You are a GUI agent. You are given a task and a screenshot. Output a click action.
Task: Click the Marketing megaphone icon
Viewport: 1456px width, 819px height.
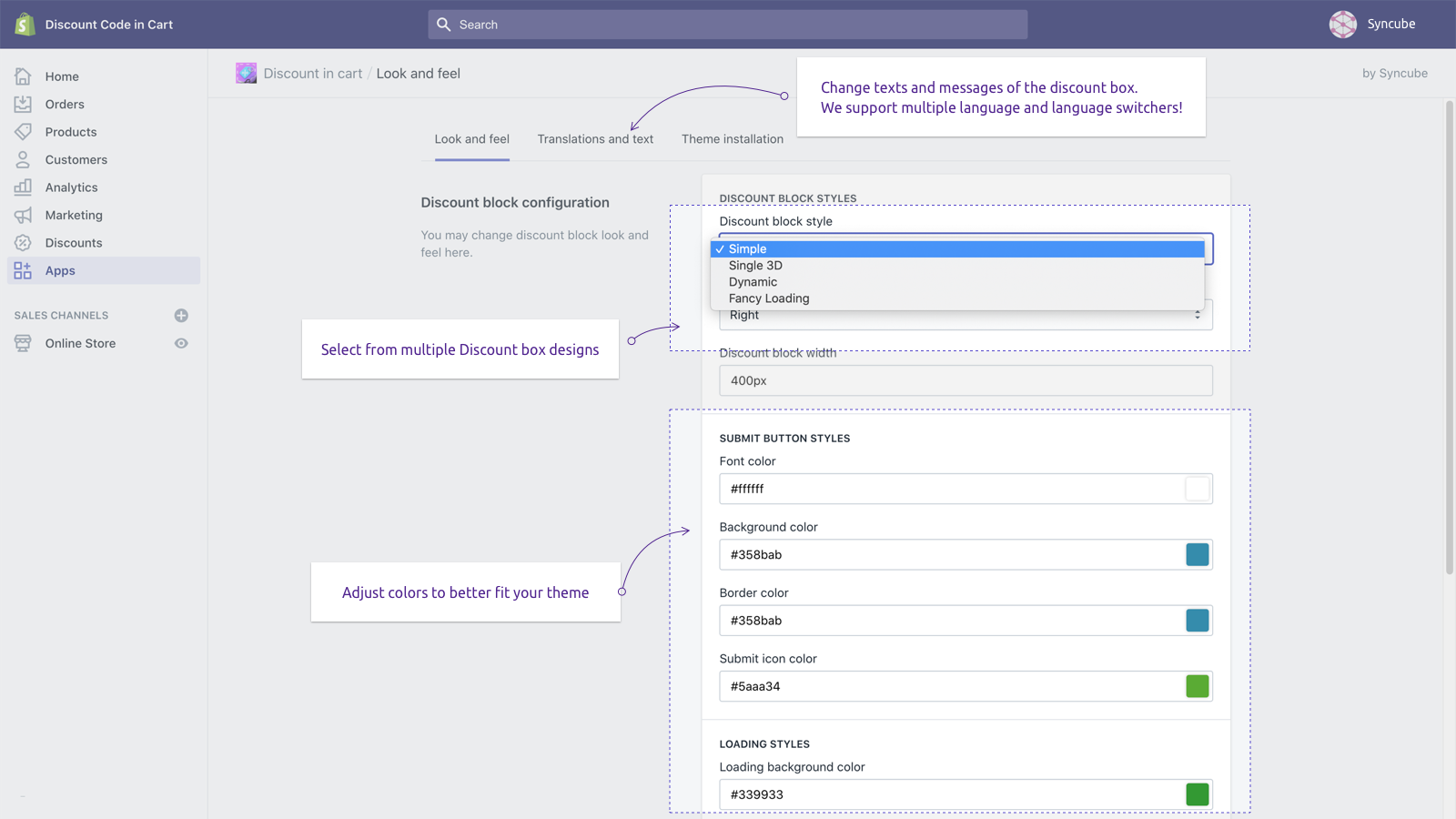[23, 216]
